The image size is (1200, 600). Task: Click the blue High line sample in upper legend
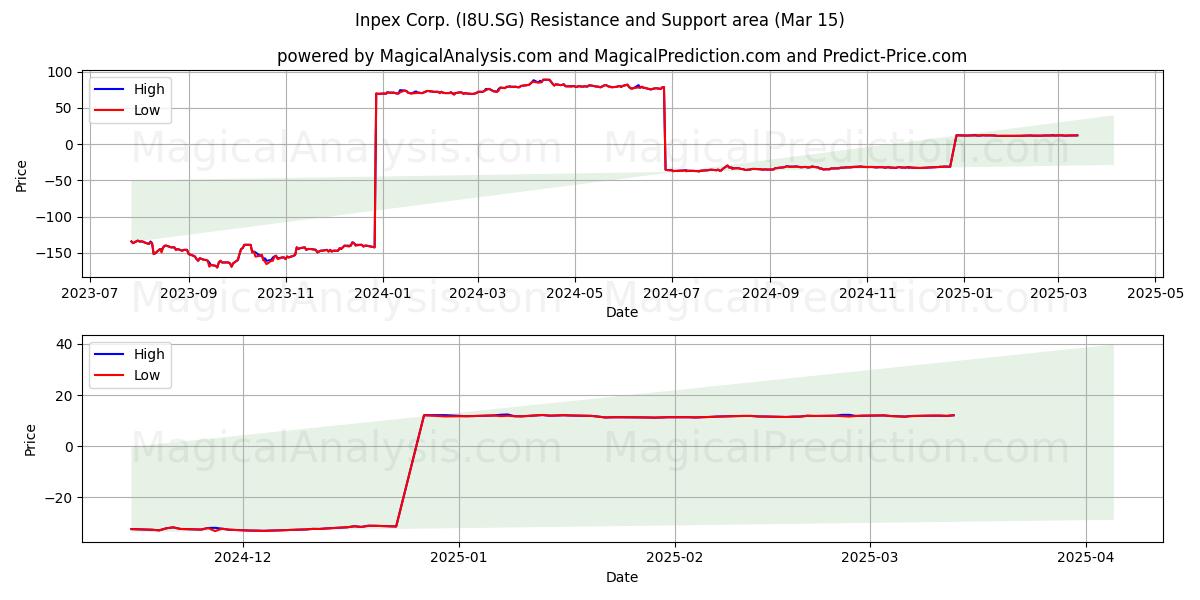coord(109,90)
